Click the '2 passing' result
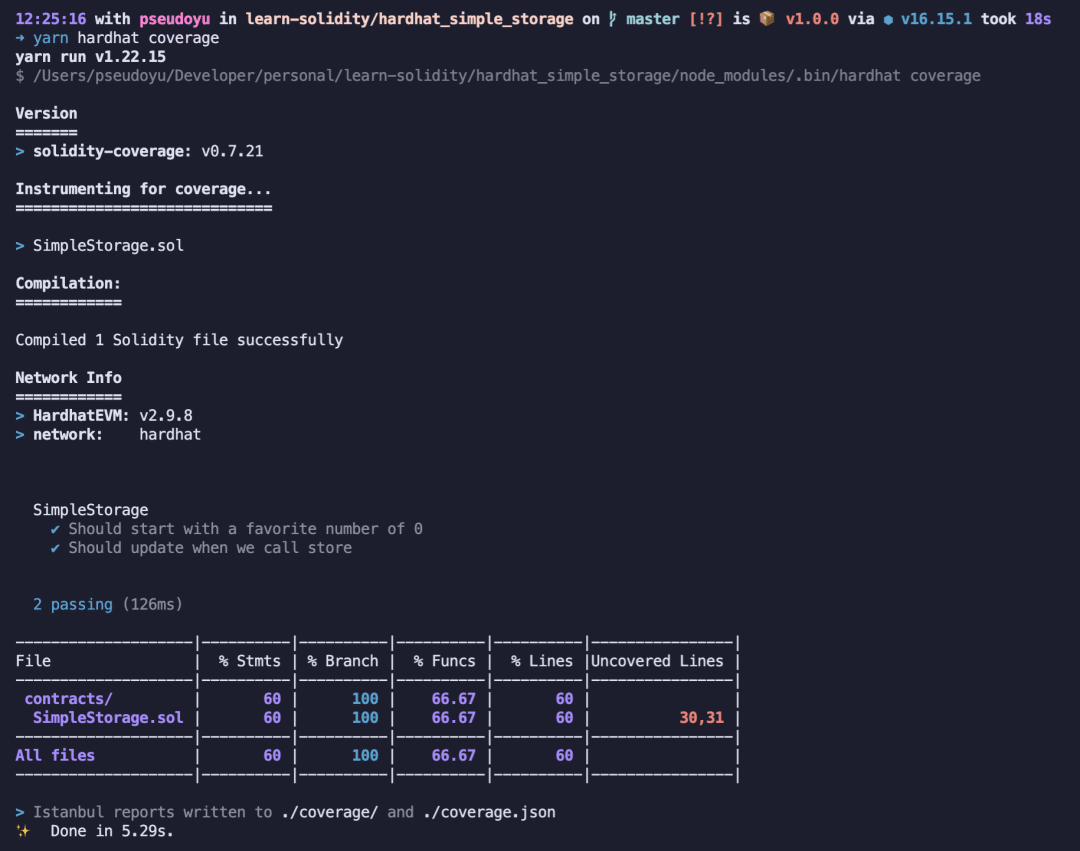Screen dimensions: 1080x851 72,605
